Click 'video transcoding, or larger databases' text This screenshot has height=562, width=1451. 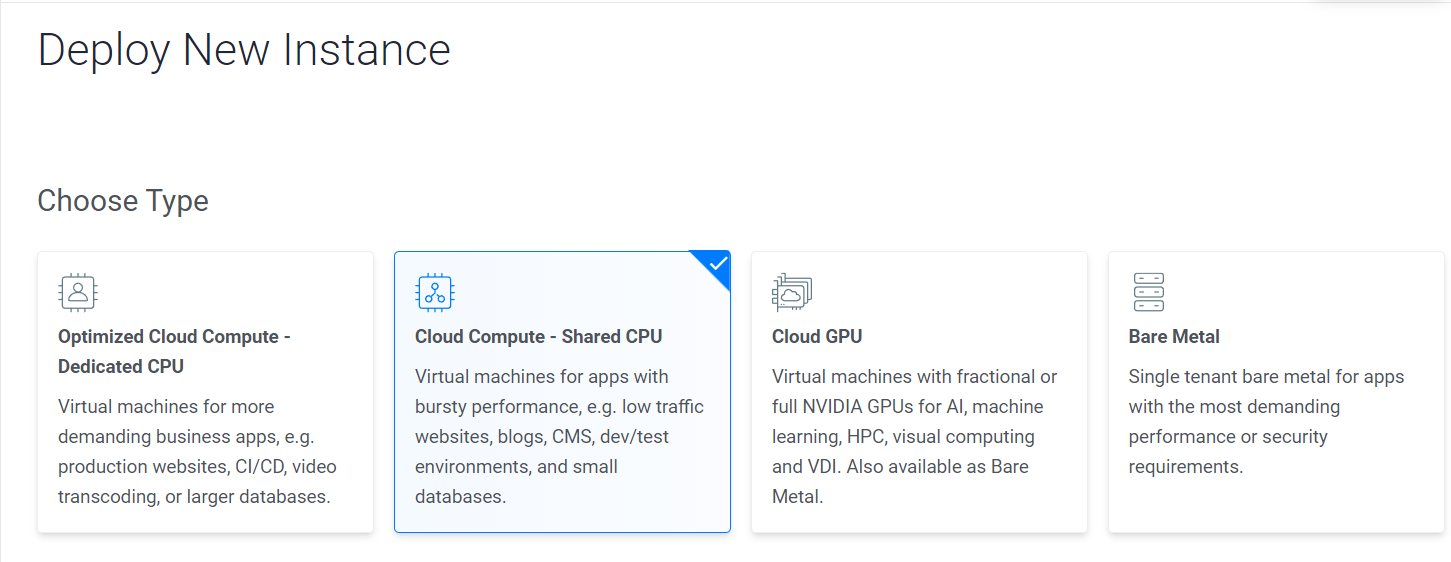click(196, 482)
